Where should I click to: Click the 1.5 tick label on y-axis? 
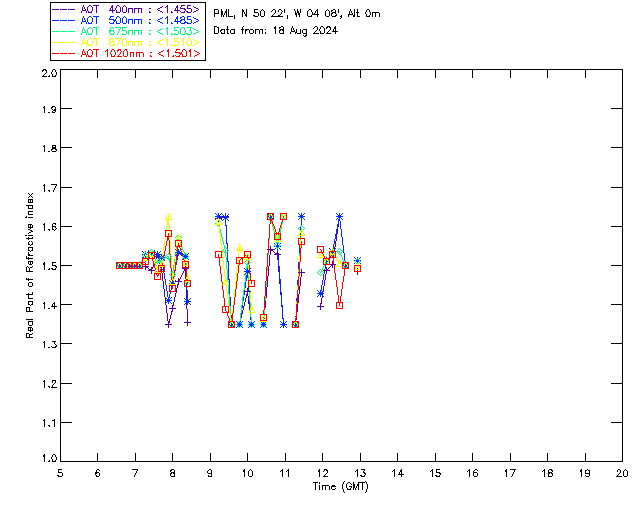point(49,265)
